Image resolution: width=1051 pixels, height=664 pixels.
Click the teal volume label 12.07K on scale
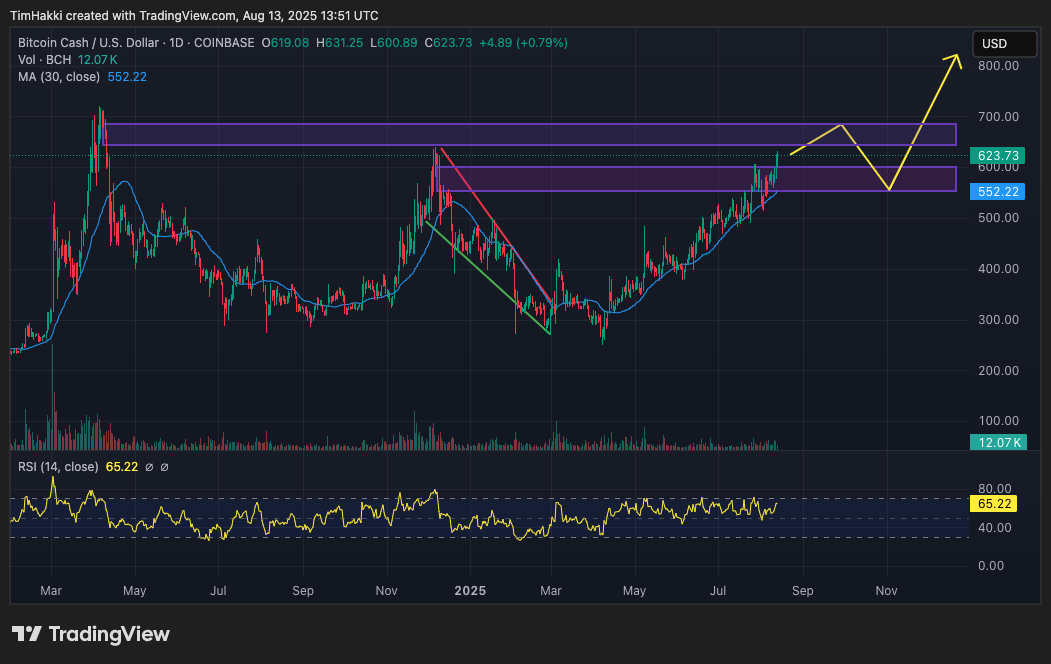click(x=998, y=441)
